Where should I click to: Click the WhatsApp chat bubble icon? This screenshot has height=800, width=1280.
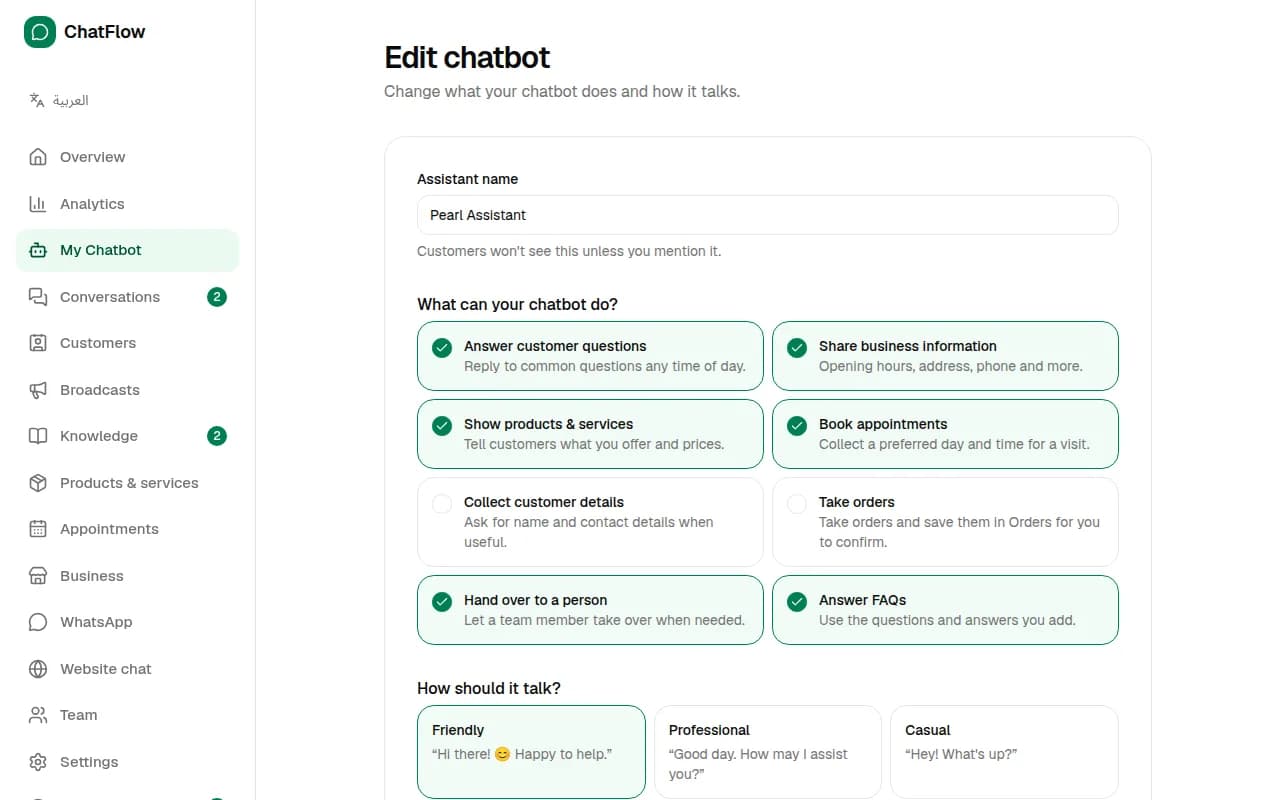point(38,622)
